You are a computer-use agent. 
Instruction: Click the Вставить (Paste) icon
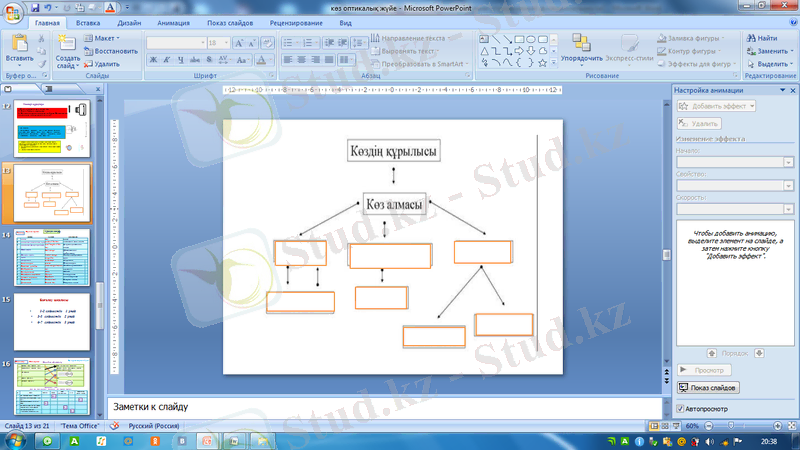point(19,46)
